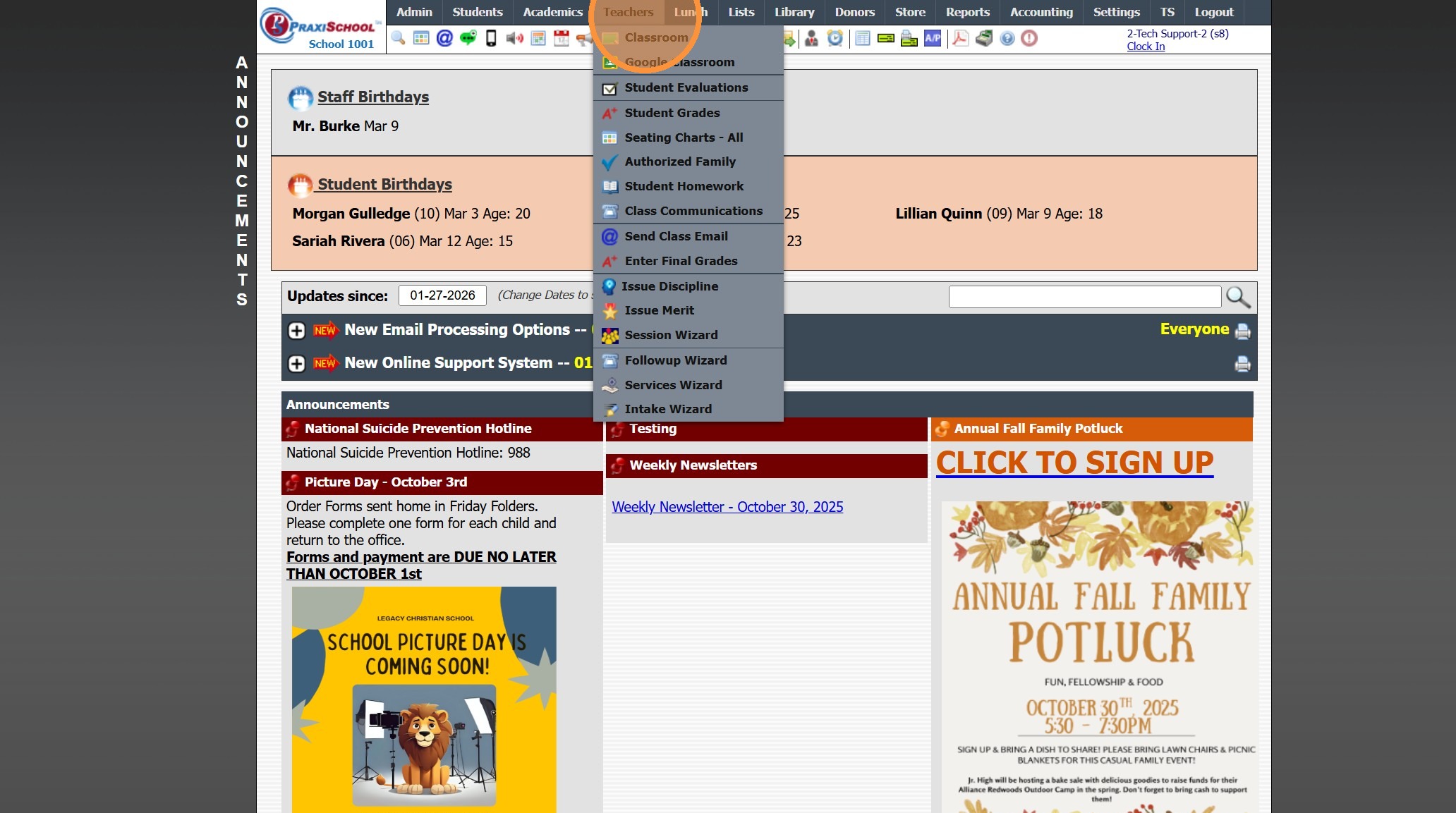Choose Issue Discipline menu entry
The height and width of the screenshot is (813, 1456).
[x=669, y=286]
